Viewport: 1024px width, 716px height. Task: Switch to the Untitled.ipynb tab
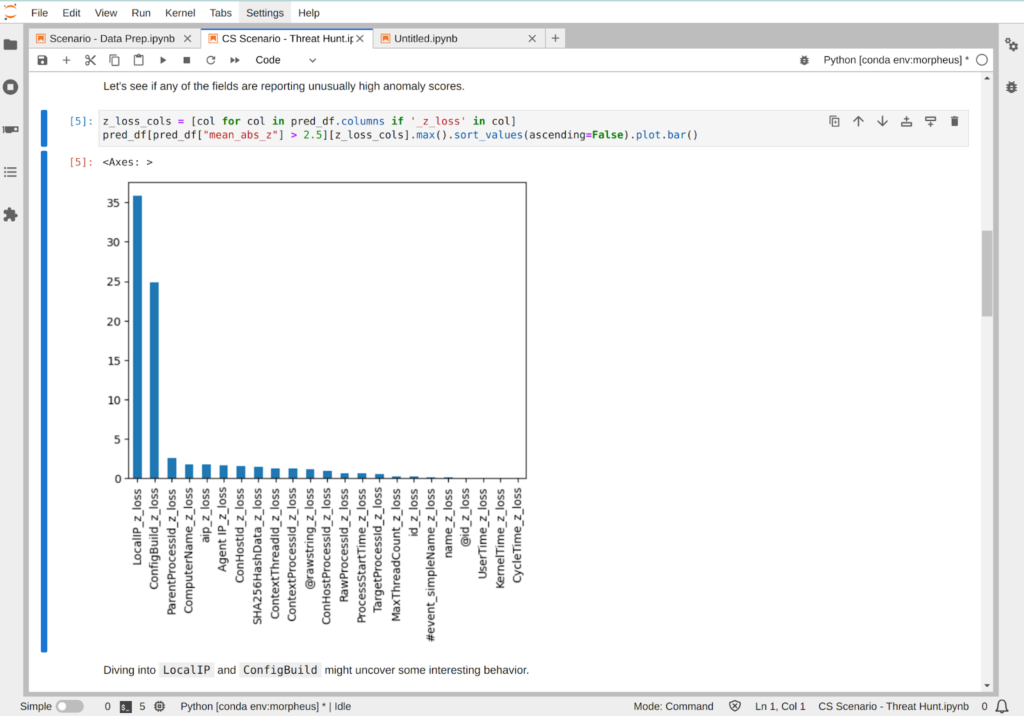coord(428,38)
